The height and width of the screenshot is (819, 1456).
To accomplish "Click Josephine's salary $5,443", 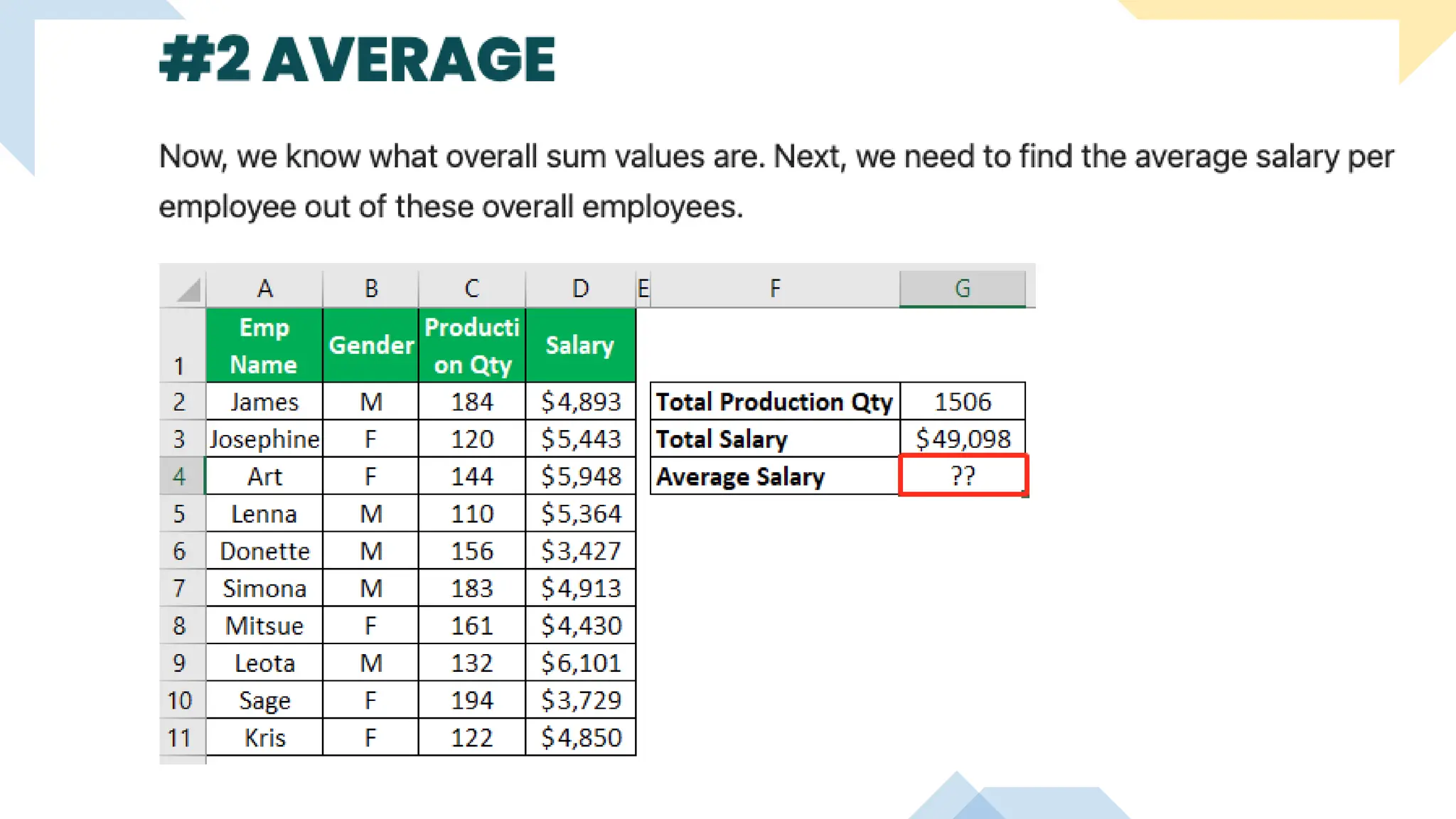I will click(580, 439).
